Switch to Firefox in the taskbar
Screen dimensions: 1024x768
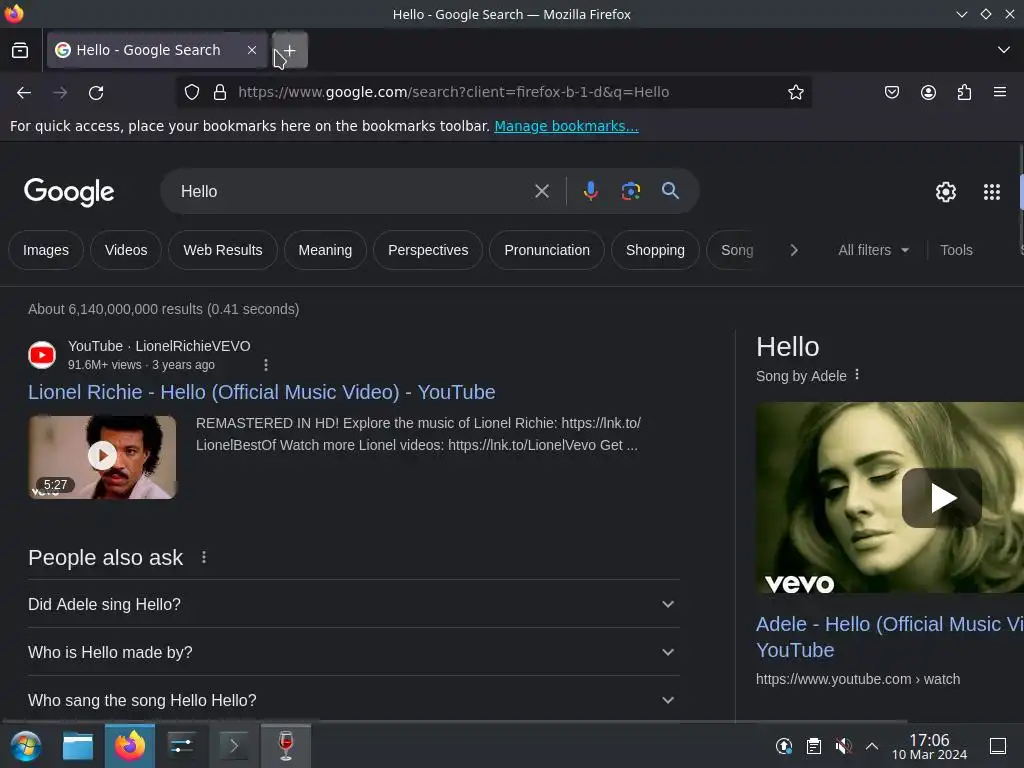coord(130,746)
